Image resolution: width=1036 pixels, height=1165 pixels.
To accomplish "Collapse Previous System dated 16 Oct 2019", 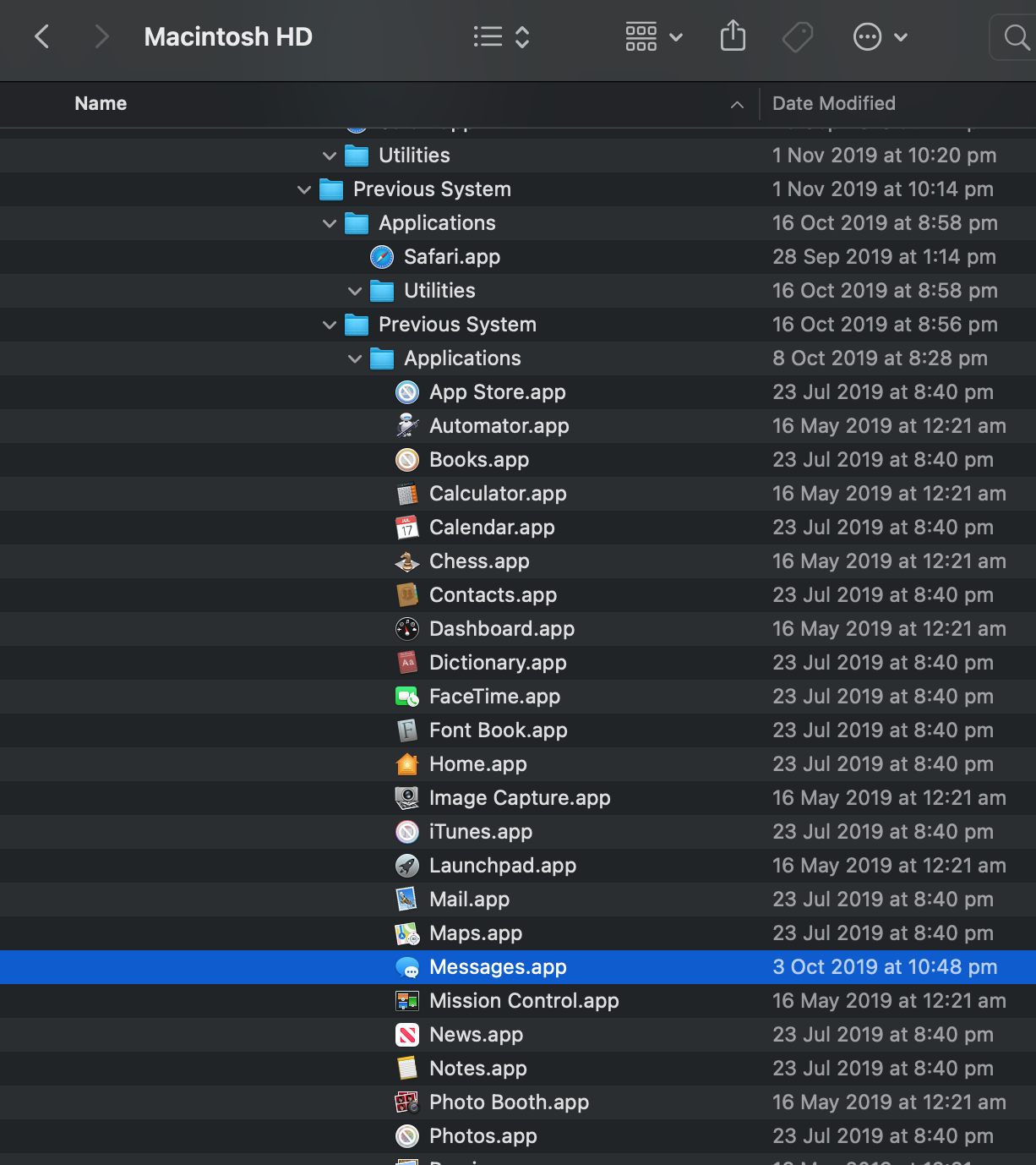I will point(330,325).
